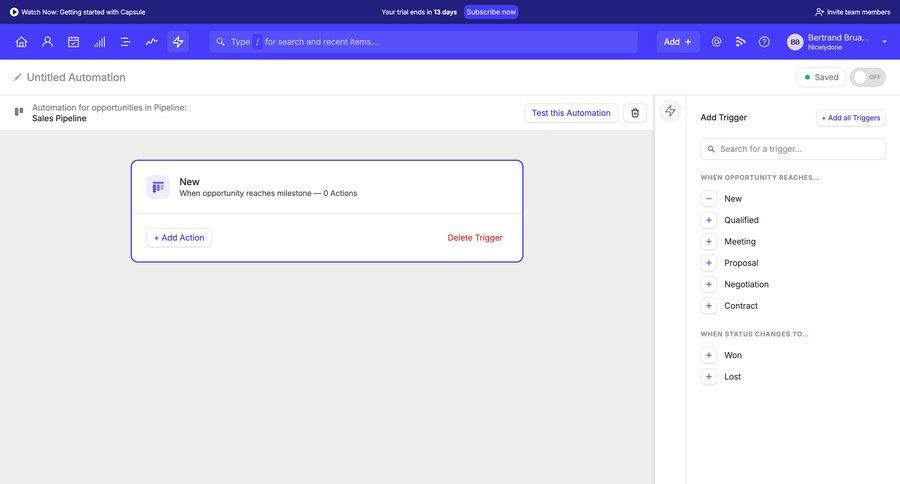Open the activity feed icon
The width and height of the screenshot is (900, 484).
point(740,42)
